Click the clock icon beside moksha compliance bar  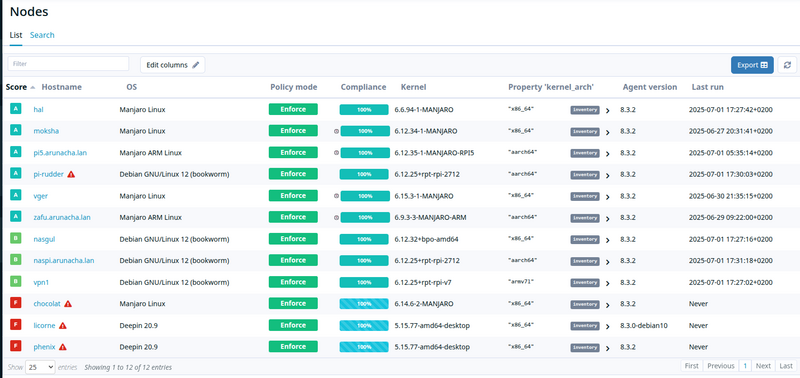point(336,131)
